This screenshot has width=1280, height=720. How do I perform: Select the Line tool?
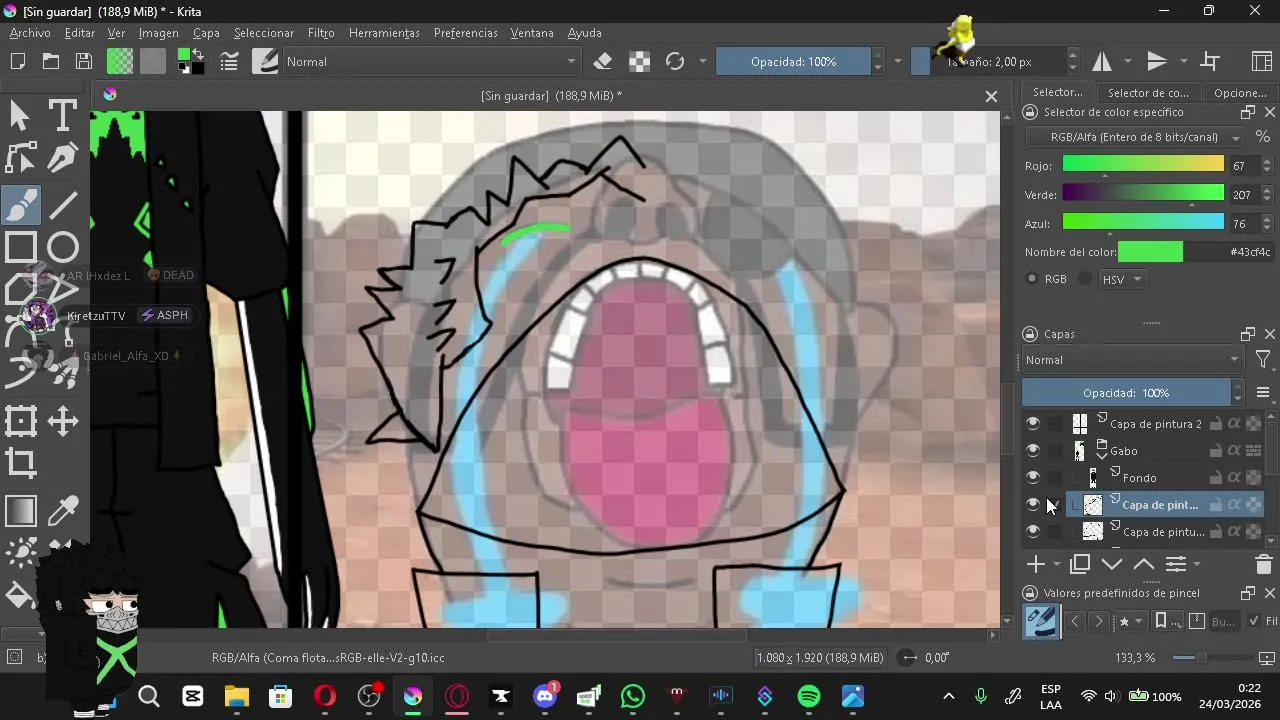click(63, 205)
